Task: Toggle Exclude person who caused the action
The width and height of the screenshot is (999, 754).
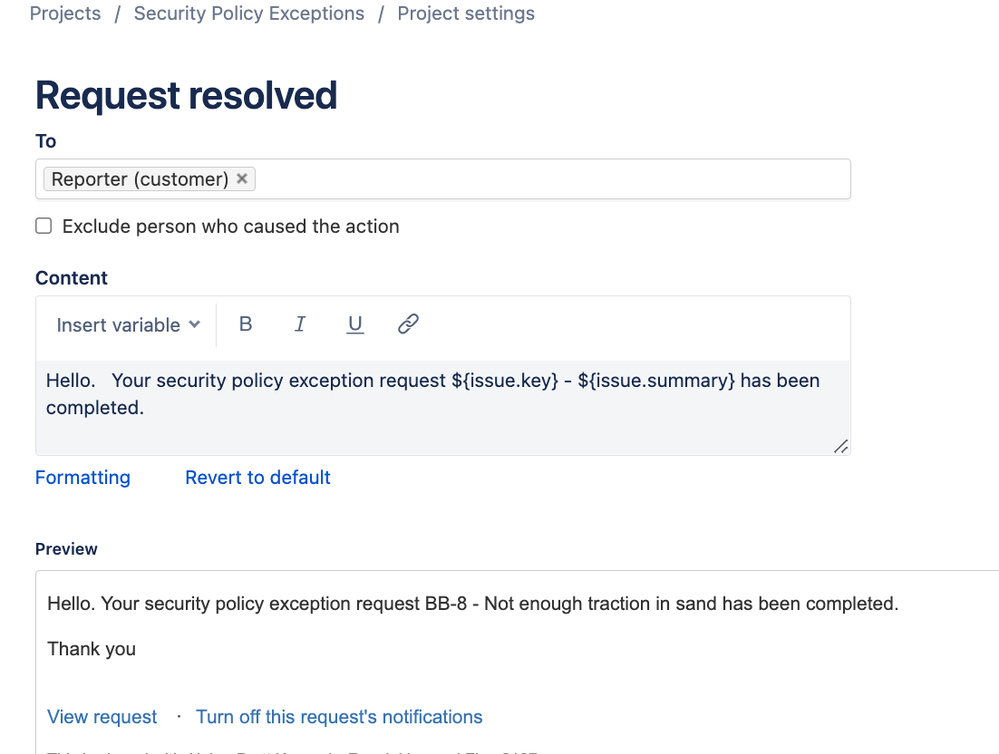Action: click(x=44, y=226)
